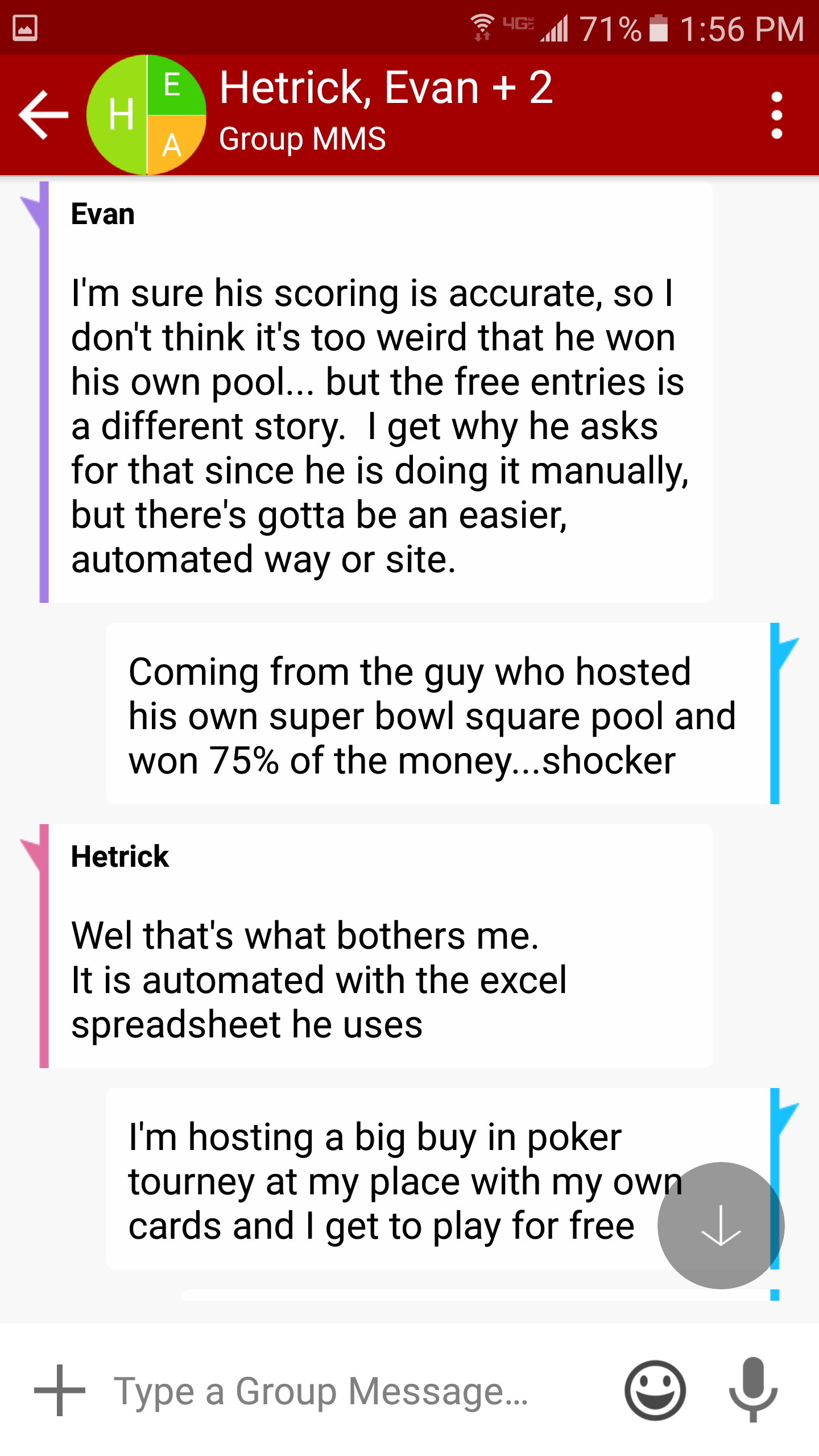Viewport: 819px width, 1456px height.
Task: Tap the Wi-Fi signal status icon
Action: 482,27
